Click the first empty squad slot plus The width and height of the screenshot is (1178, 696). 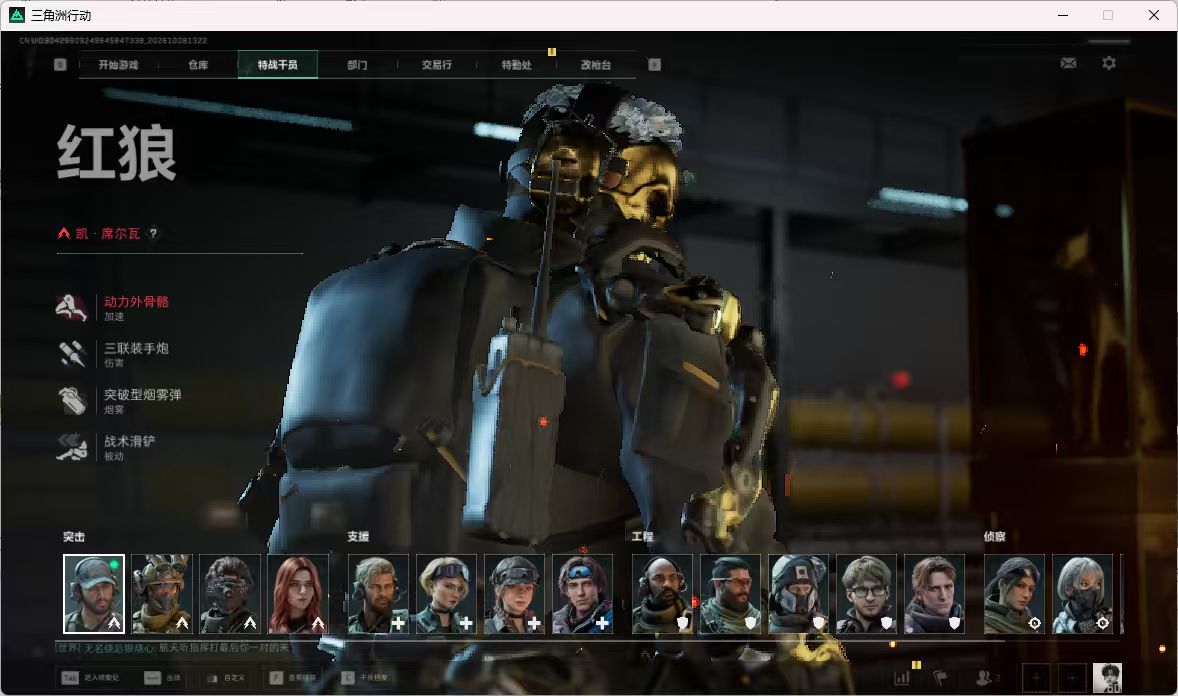(x=1035, y=678)
